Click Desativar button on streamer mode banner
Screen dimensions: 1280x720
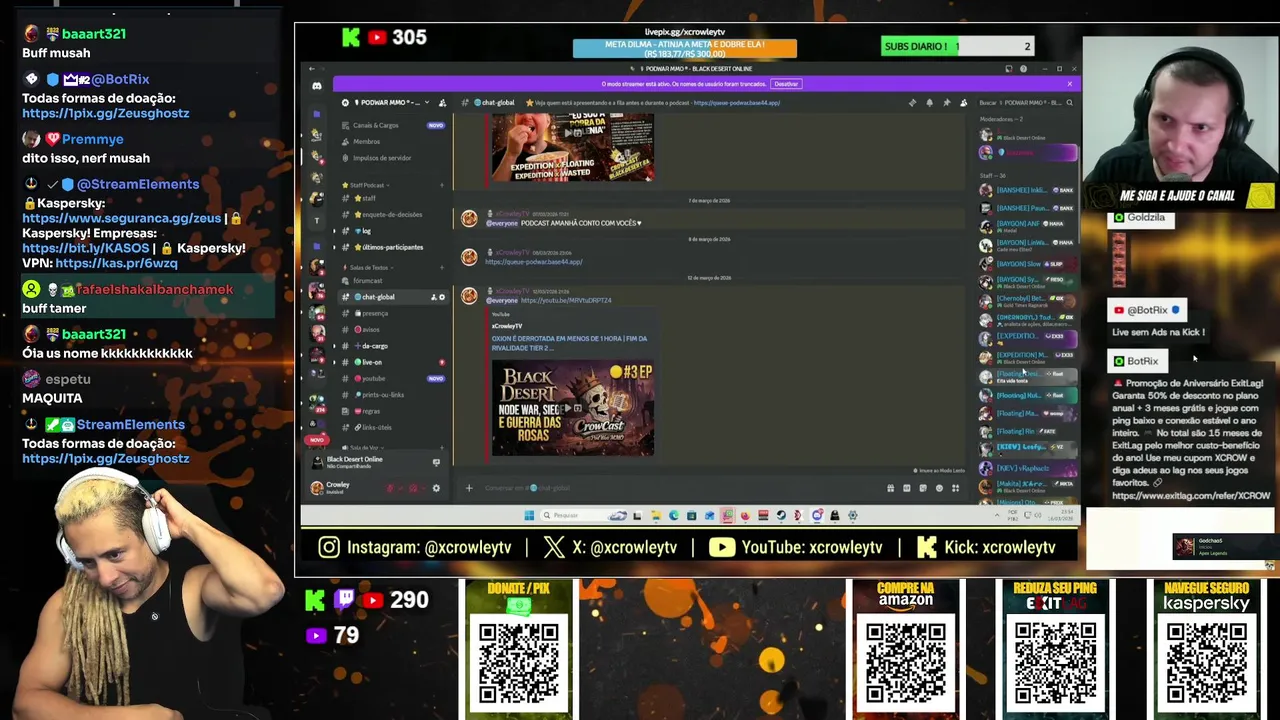click(786, 84)
